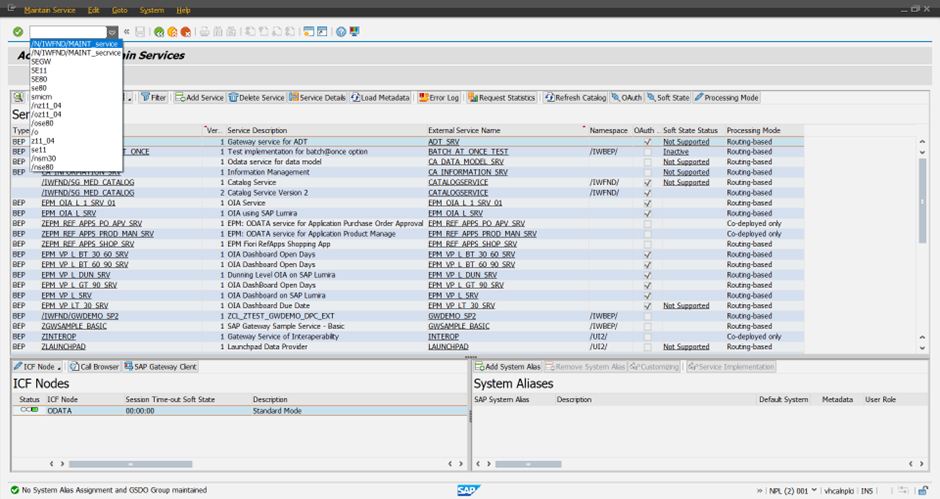Open the NPL (2) 001 system dropdown
This screenshot has height=499, width=940.
coord(793,491)
